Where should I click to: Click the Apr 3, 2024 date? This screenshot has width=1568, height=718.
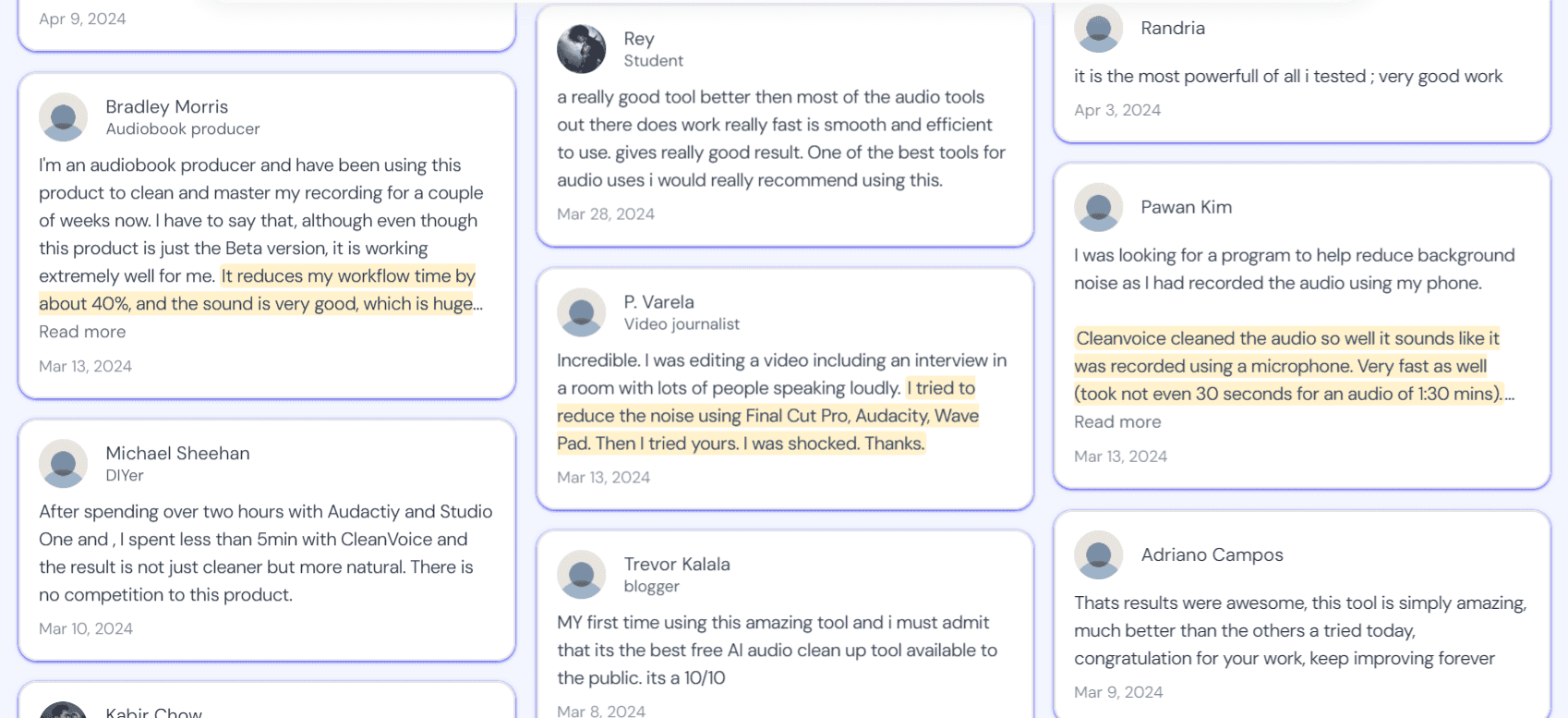point(1116,111)
